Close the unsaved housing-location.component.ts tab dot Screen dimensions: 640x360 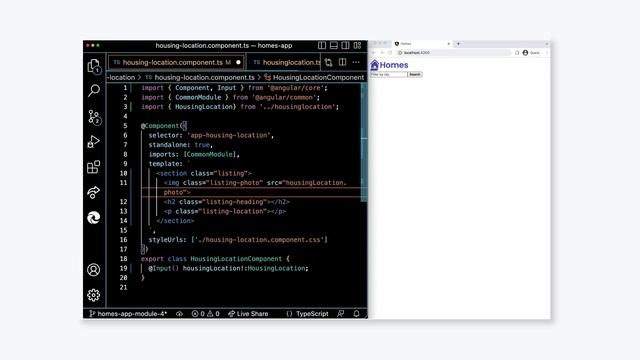[238, 62]
